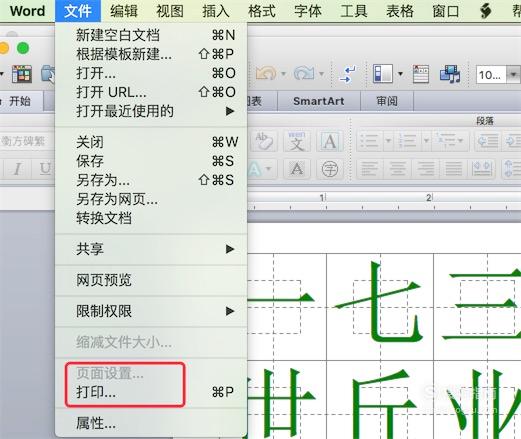This screenshot has width=521, height=439.
Task: Apply multilevel list formatting
Action: 446,141
